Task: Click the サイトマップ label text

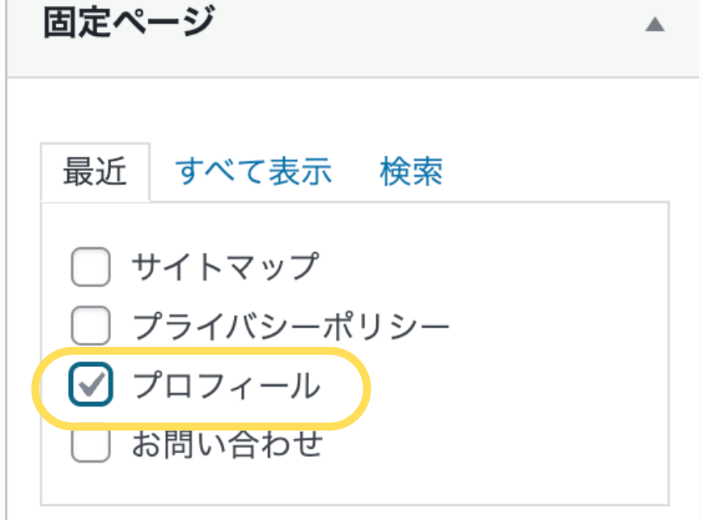Action: coord(224,266)
